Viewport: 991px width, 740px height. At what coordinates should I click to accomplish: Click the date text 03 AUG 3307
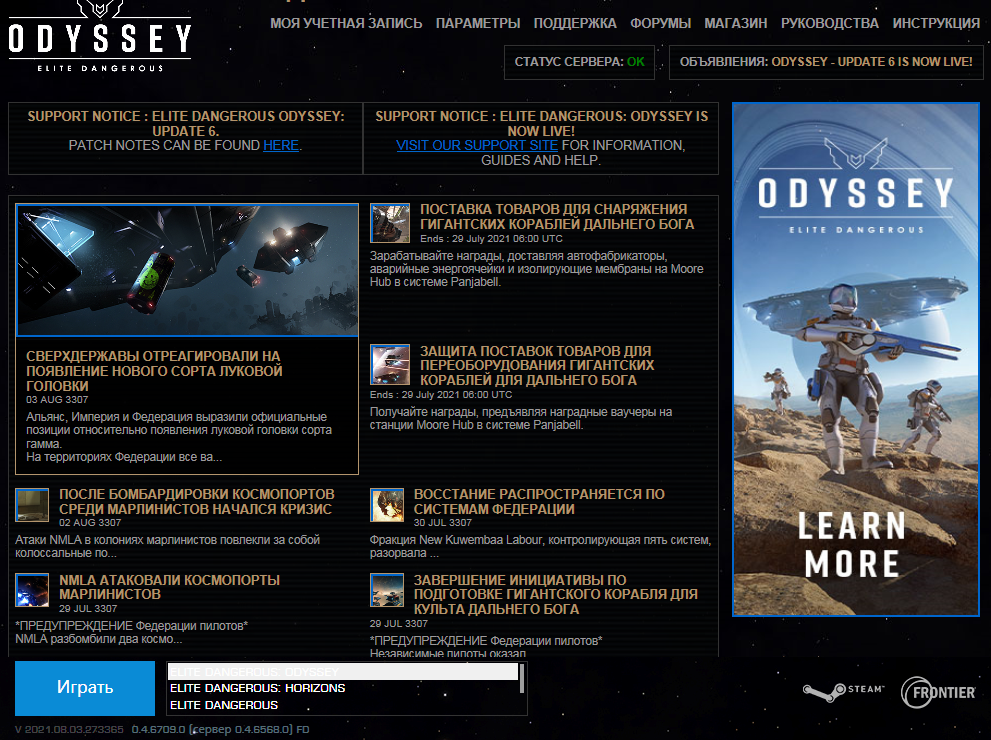point(57,399)
